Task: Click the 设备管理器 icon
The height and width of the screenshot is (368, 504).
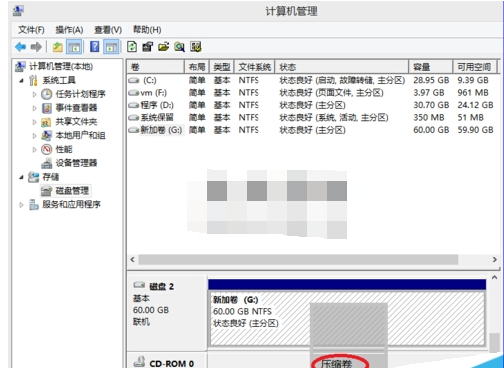Action: coord(47,163)
